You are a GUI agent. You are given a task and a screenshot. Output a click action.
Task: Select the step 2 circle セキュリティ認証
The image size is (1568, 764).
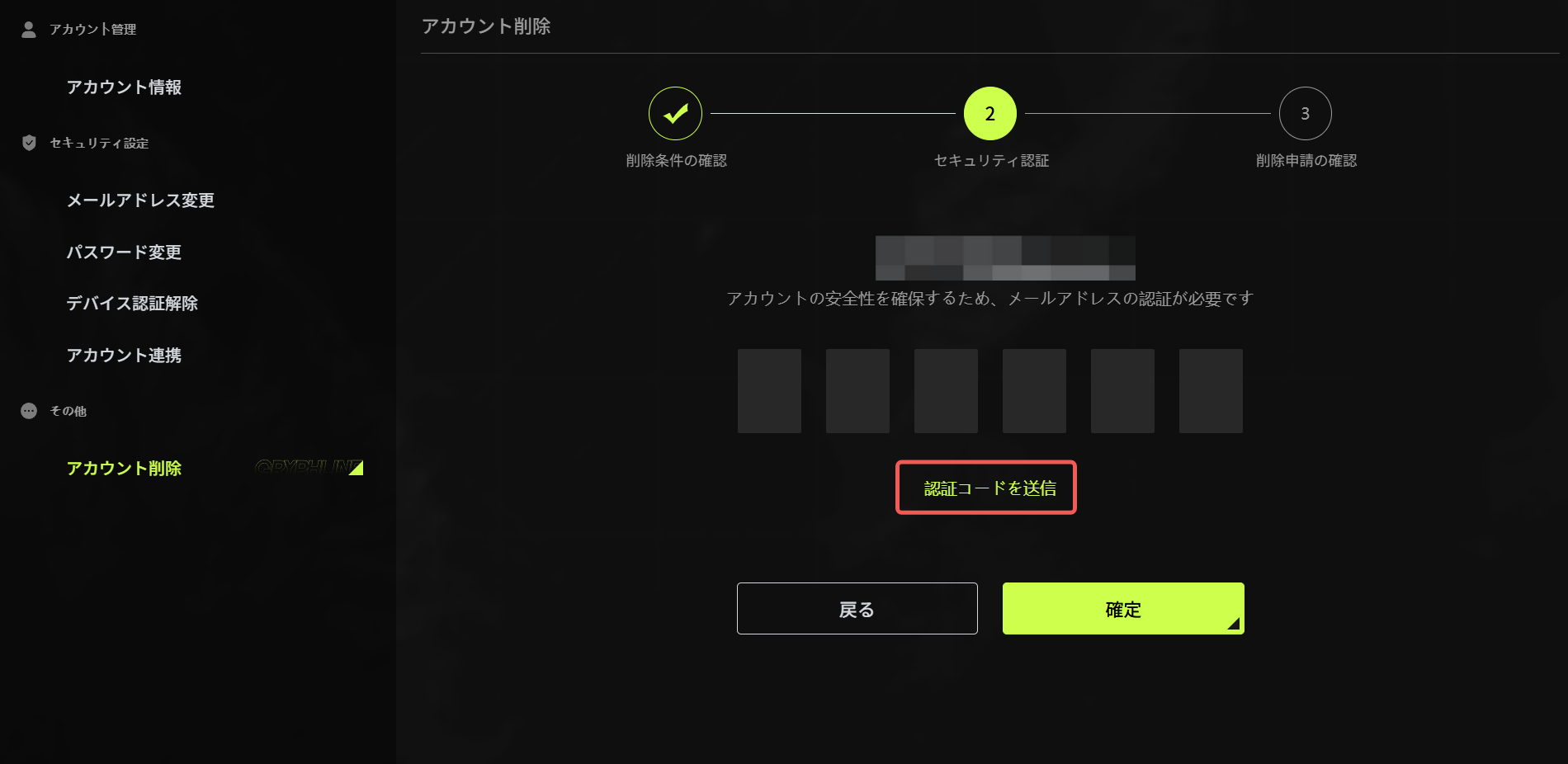(x=990, y=114)
